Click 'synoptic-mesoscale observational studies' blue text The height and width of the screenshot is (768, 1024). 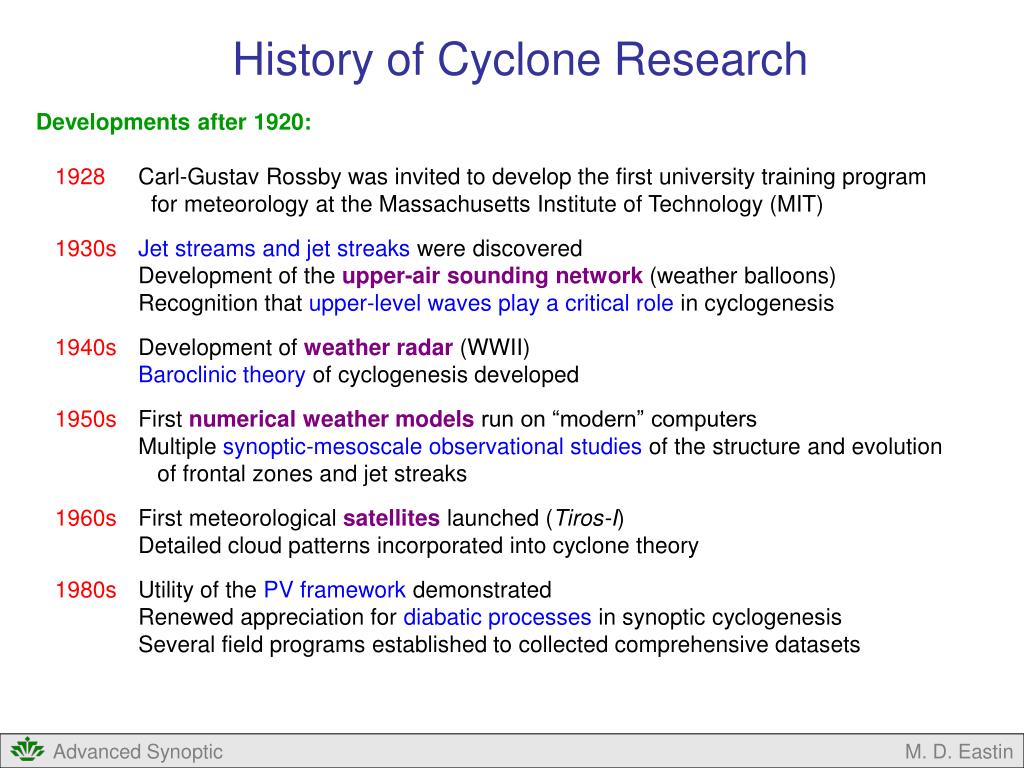pos(432,447)
